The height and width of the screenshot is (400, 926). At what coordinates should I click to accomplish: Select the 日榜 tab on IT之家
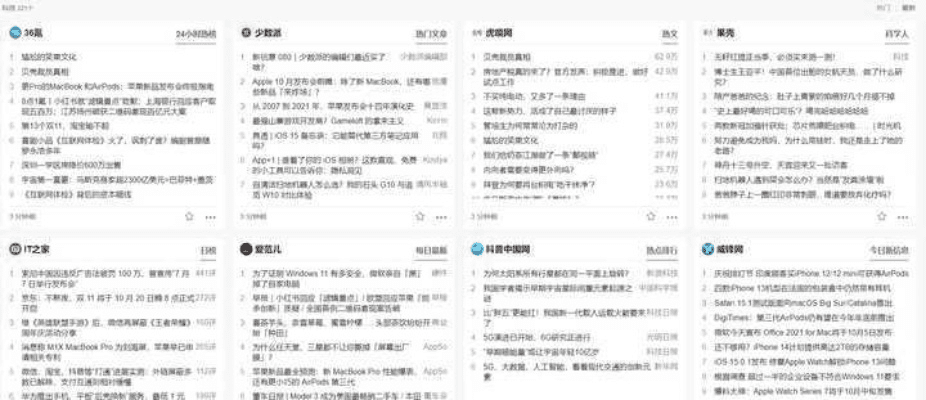click(208, 251)
